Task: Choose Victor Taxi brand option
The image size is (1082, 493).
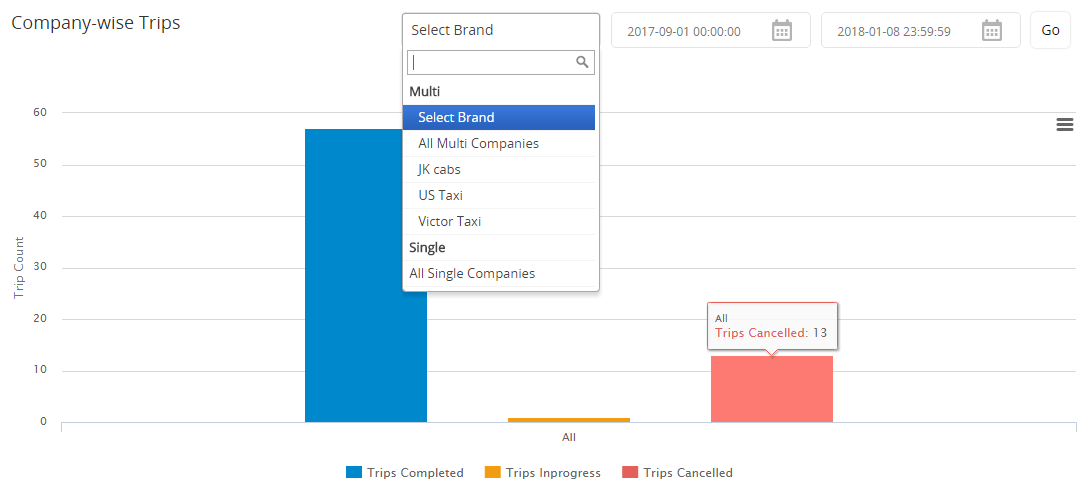Action: [449, 221]
